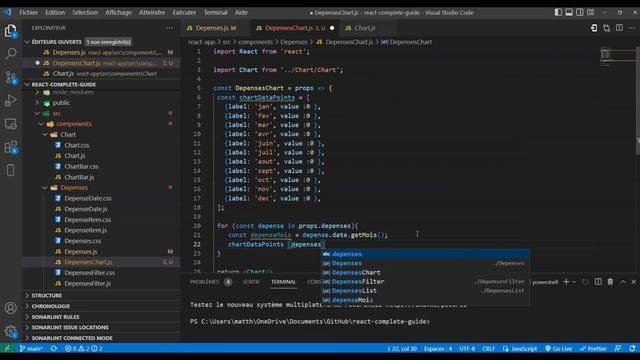Image resolution: width=640 pixels, height=360 pixels.
Task: Open customize layout icon
Action: pyautogui.click(x=591, y=13)
